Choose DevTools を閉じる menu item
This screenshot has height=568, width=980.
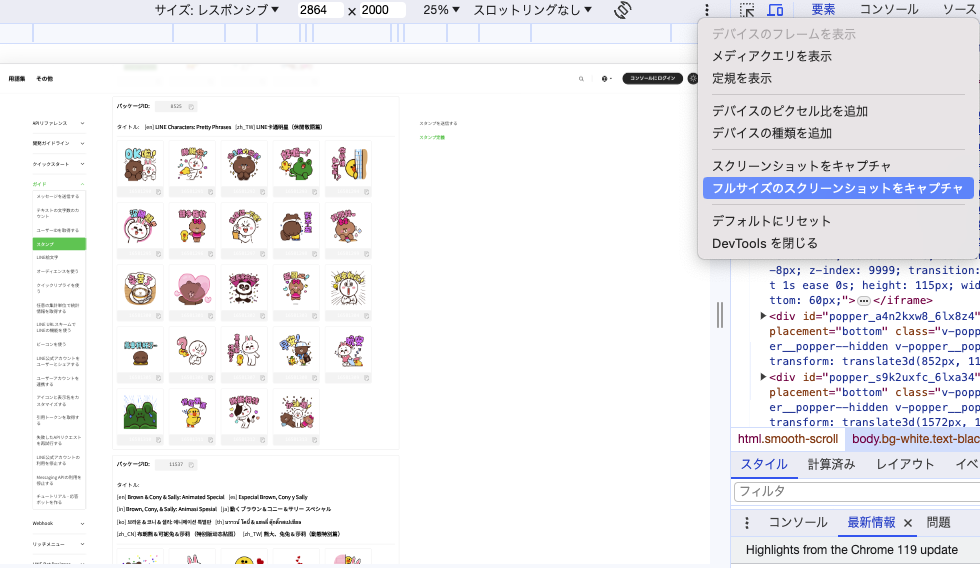(838, 244)
